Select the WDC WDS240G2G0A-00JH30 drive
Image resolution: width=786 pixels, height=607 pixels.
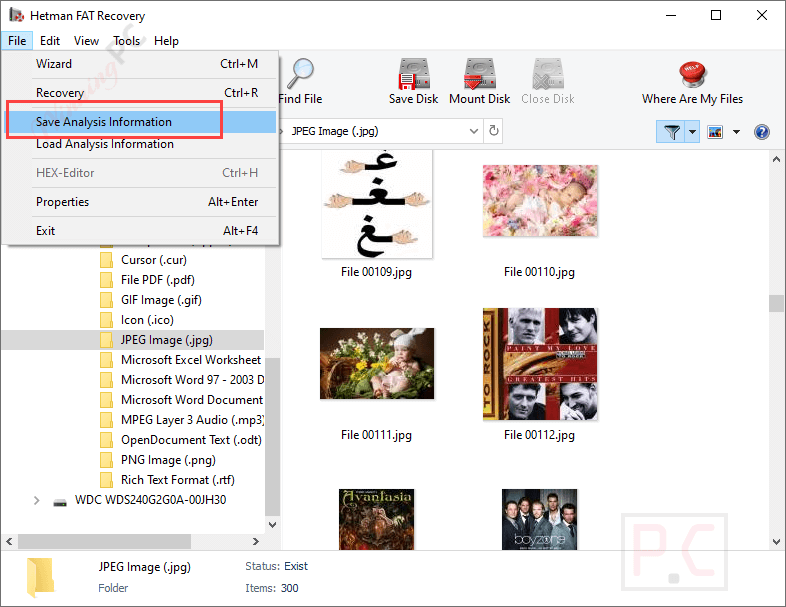click(x=150, y=500)
